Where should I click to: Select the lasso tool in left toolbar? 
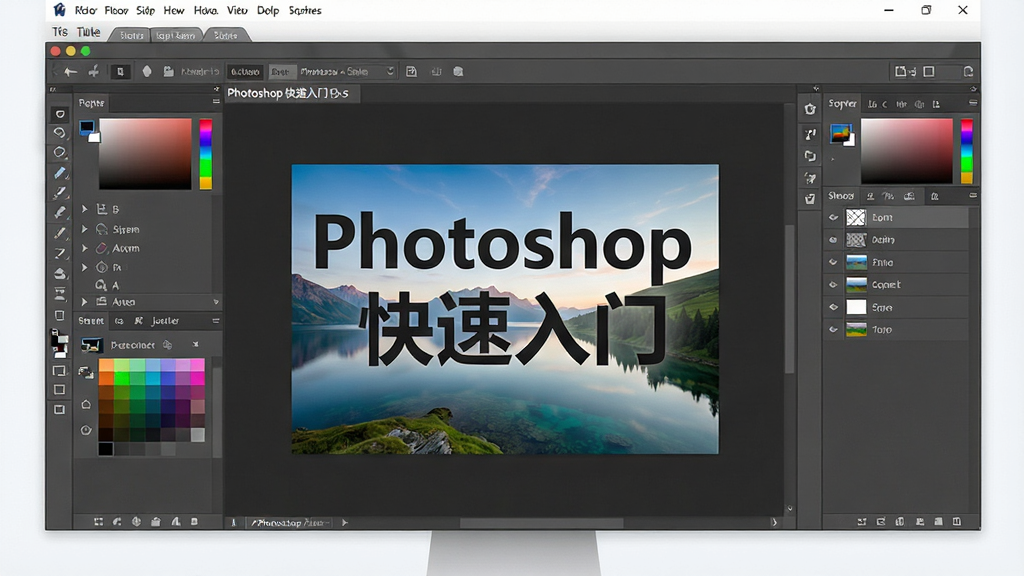pos(59,133)
